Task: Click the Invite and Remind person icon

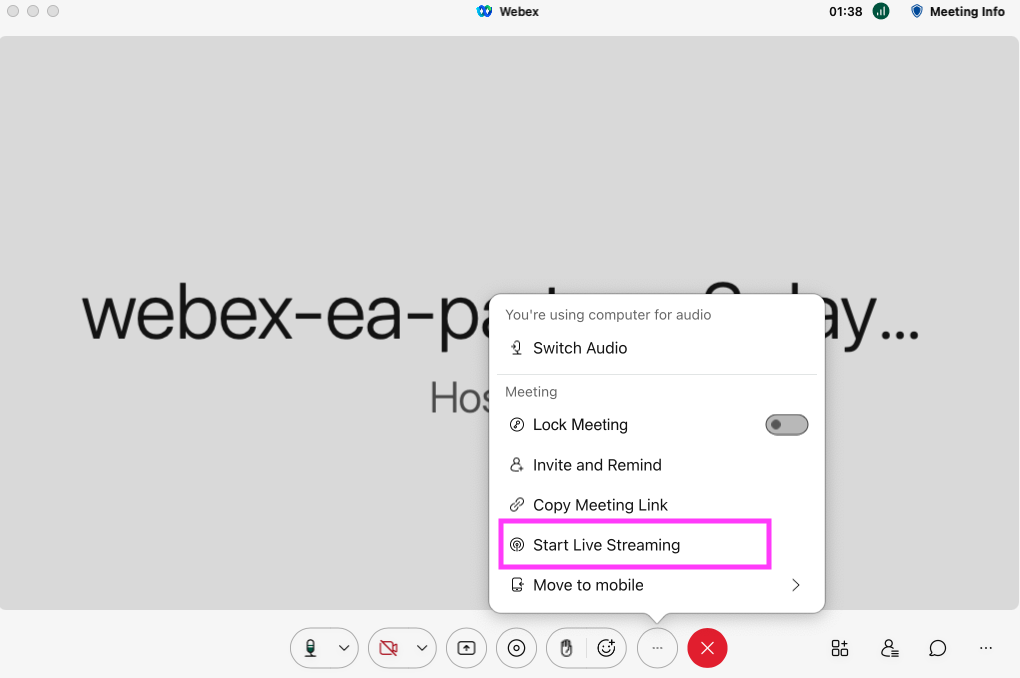Action: [x=517, y=465]
